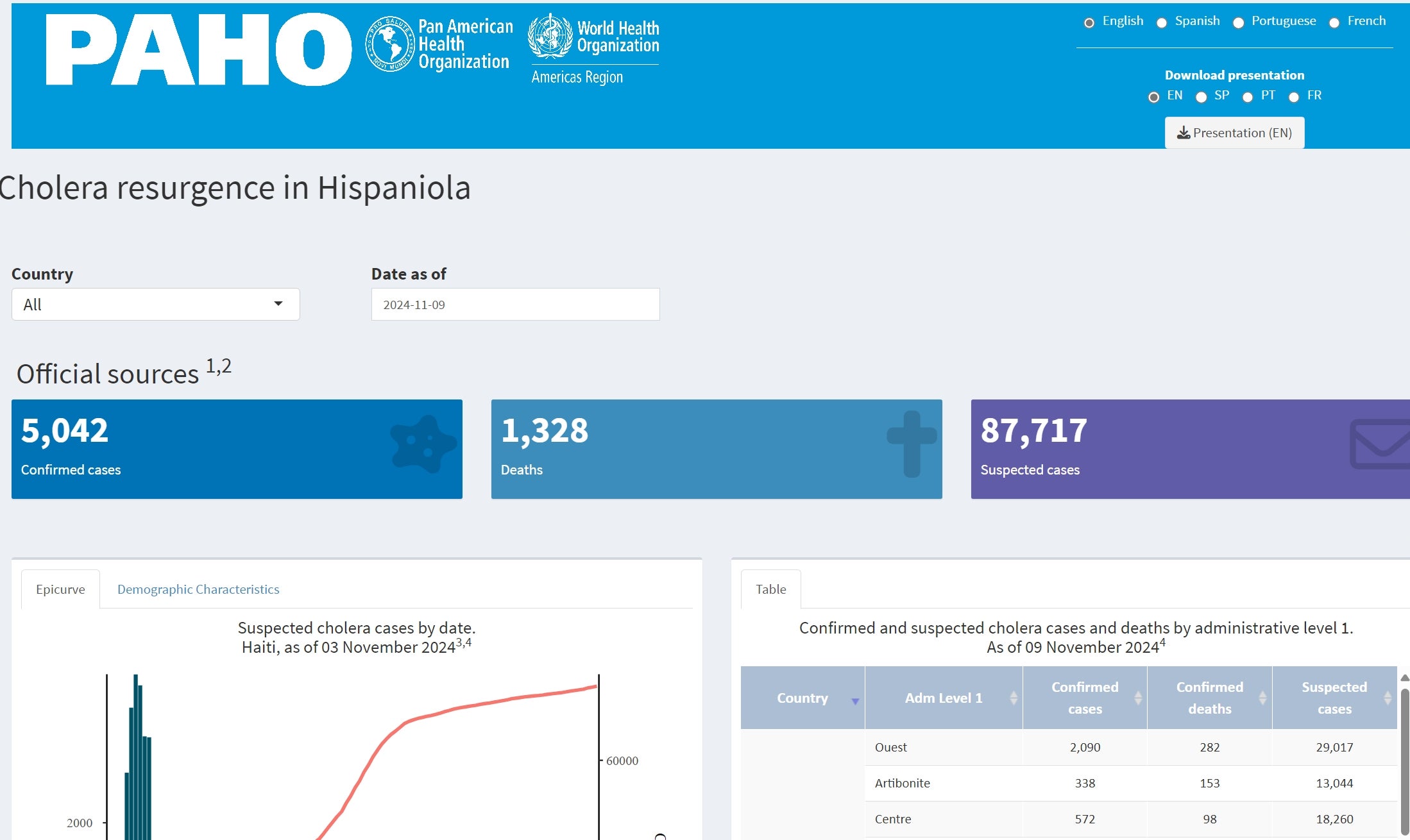Select Portuguese language radio button

1238,22
